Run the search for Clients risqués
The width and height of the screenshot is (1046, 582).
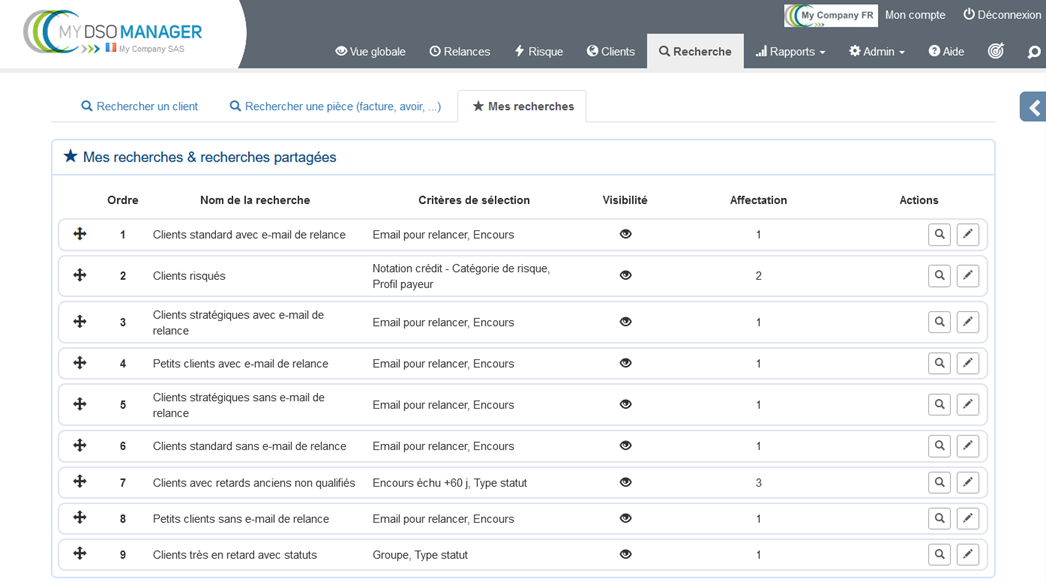pos(939,276)
